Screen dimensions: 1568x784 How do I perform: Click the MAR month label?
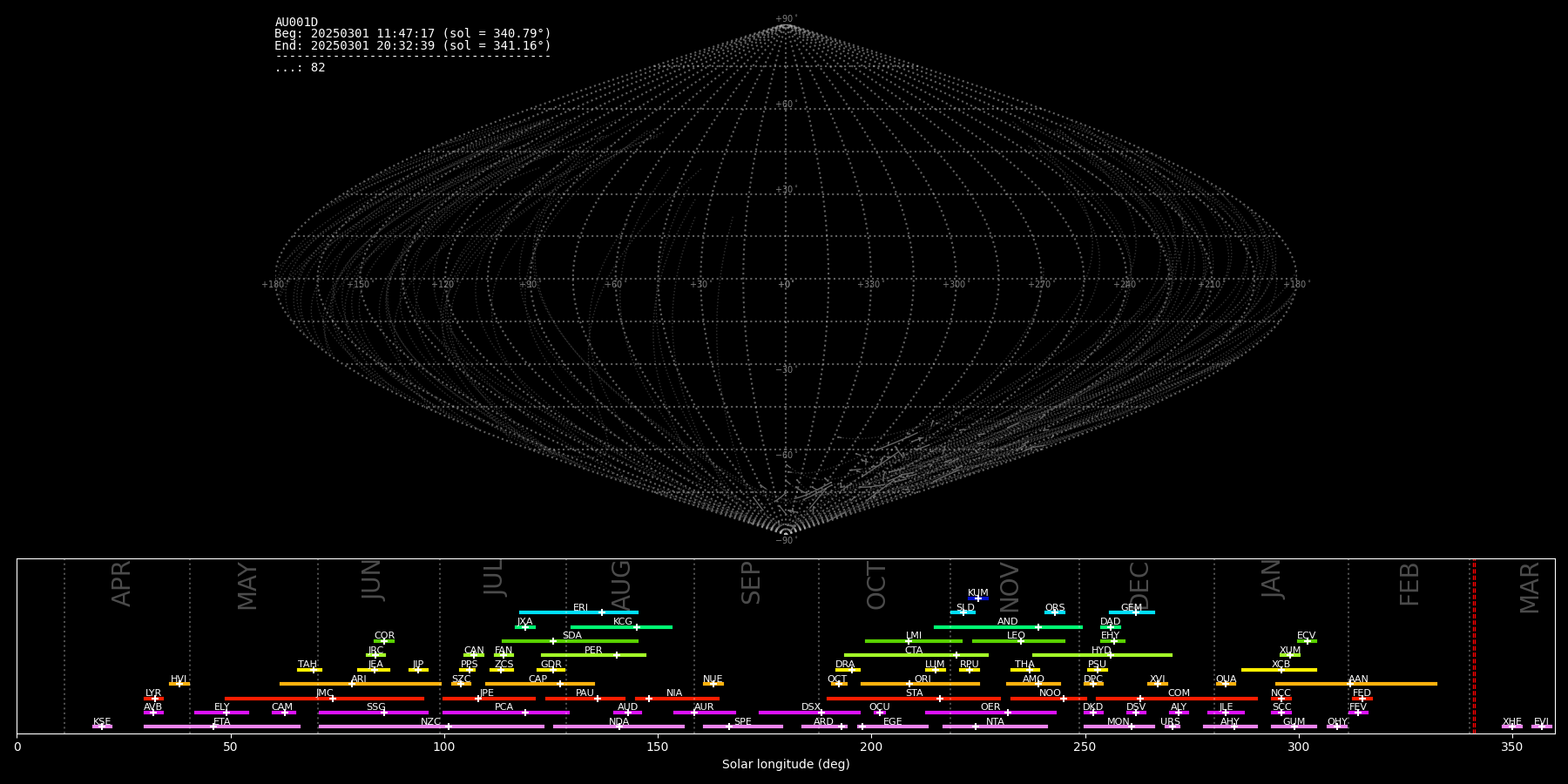tap(1530, 588)
